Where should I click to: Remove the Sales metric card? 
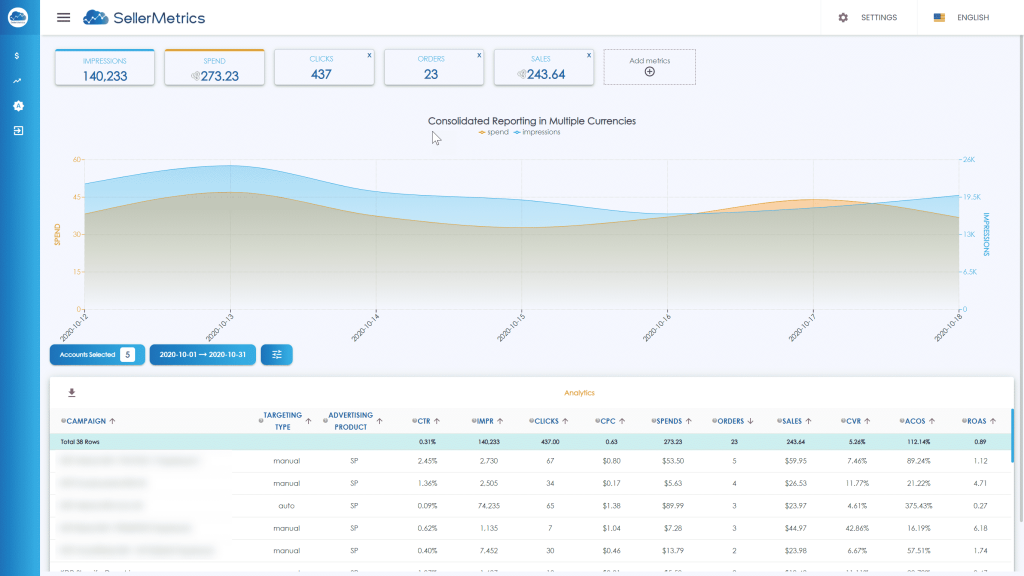(x=588, y=56)
